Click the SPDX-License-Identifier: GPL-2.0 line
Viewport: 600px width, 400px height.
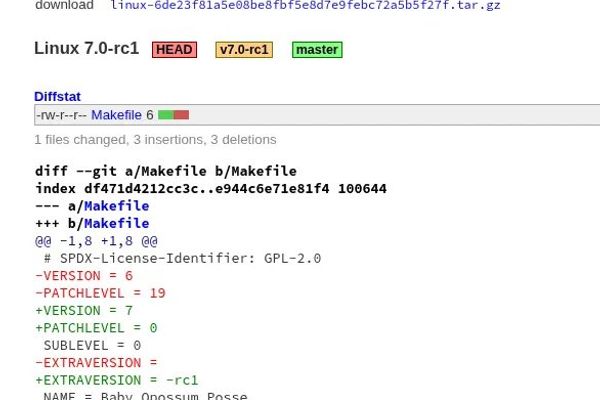click(183, 258)
